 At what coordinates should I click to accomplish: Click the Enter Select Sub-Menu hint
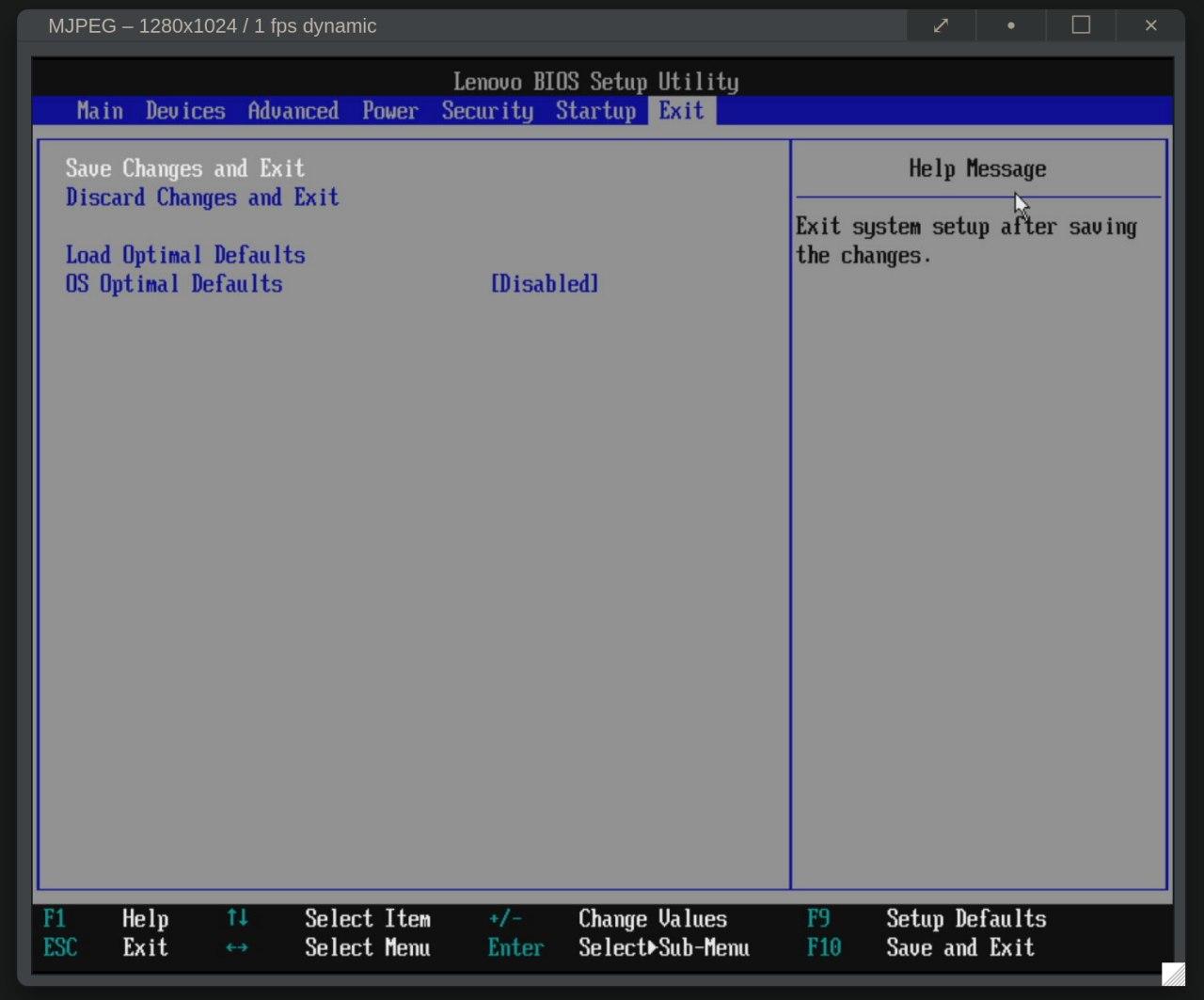click(x=619, y=948)
